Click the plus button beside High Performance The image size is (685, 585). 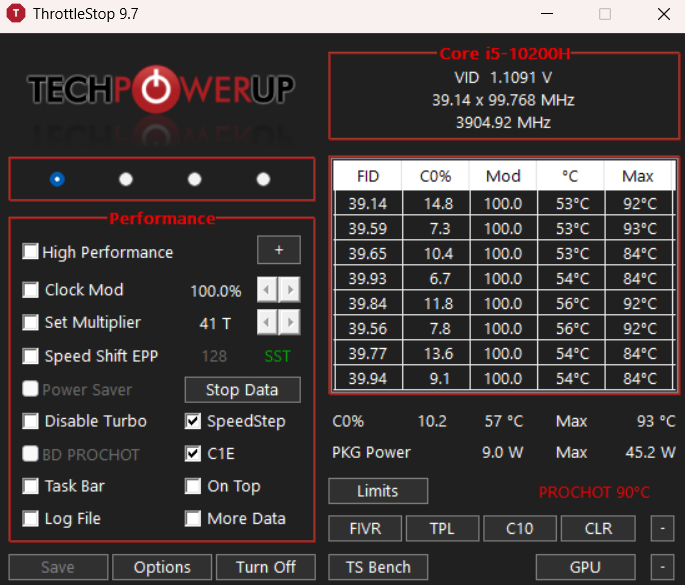click(x=279, y=250)
